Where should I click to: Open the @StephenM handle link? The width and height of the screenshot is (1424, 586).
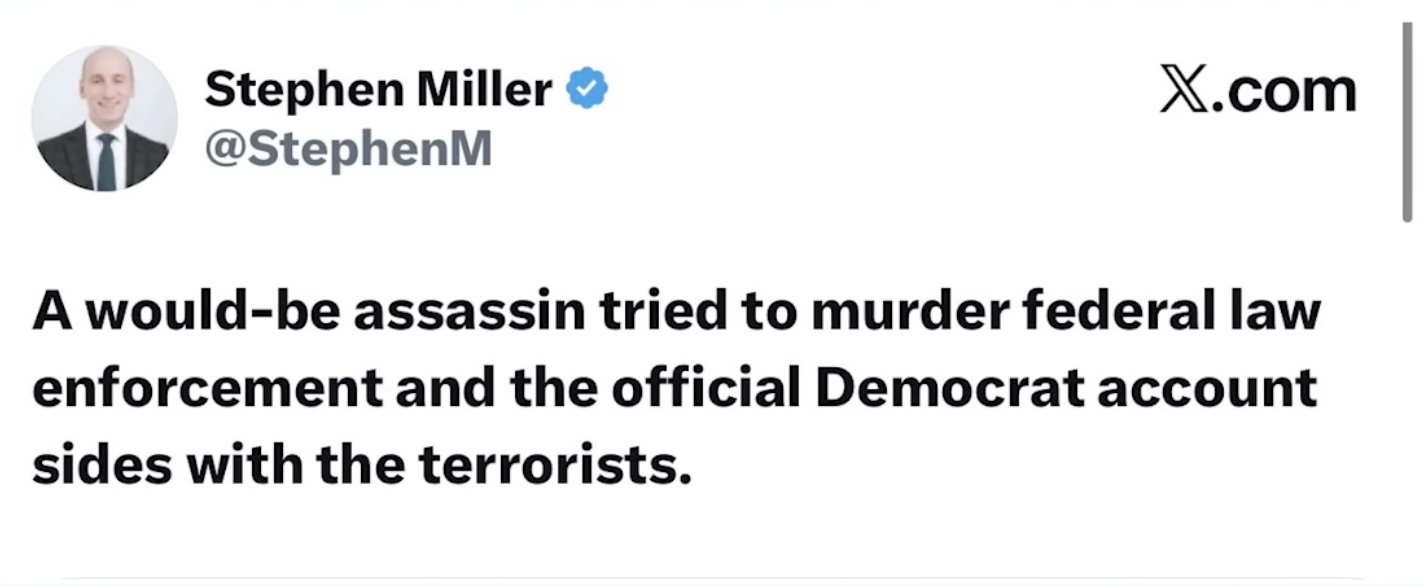(x=348, y=149)
